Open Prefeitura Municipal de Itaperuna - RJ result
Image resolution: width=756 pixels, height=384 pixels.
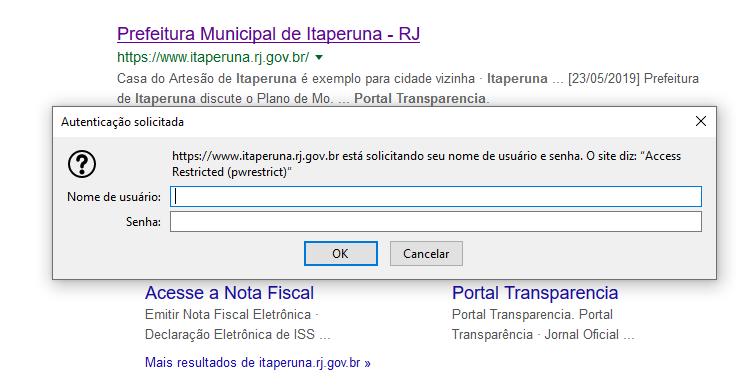point(269,34)
